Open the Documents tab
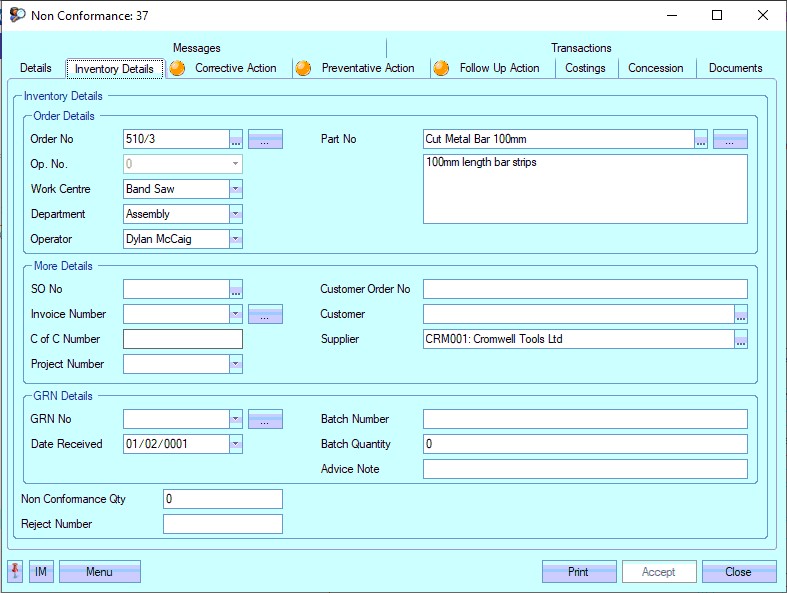This screenshot has width=787, height=593. coord(735,68)
